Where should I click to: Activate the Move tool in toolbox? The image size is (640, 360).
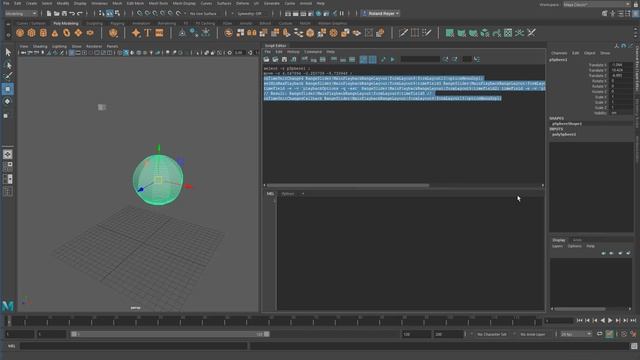coord(8,89)
